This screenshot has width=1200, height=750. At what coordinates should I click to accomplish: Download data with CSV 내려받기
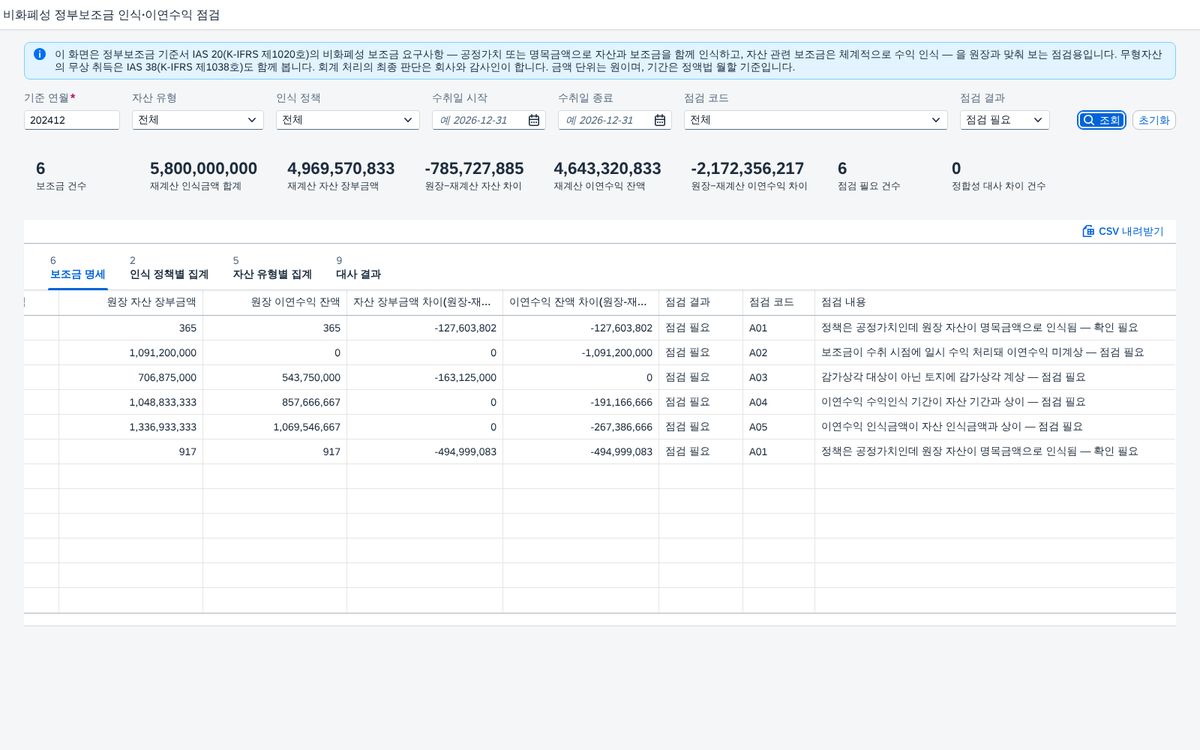click(x=1123, y=231)
